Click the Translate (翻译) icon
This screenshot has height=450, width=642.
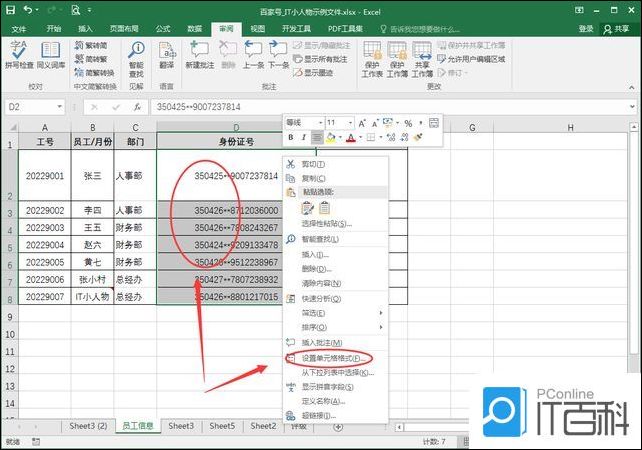[x=166, y=57]
